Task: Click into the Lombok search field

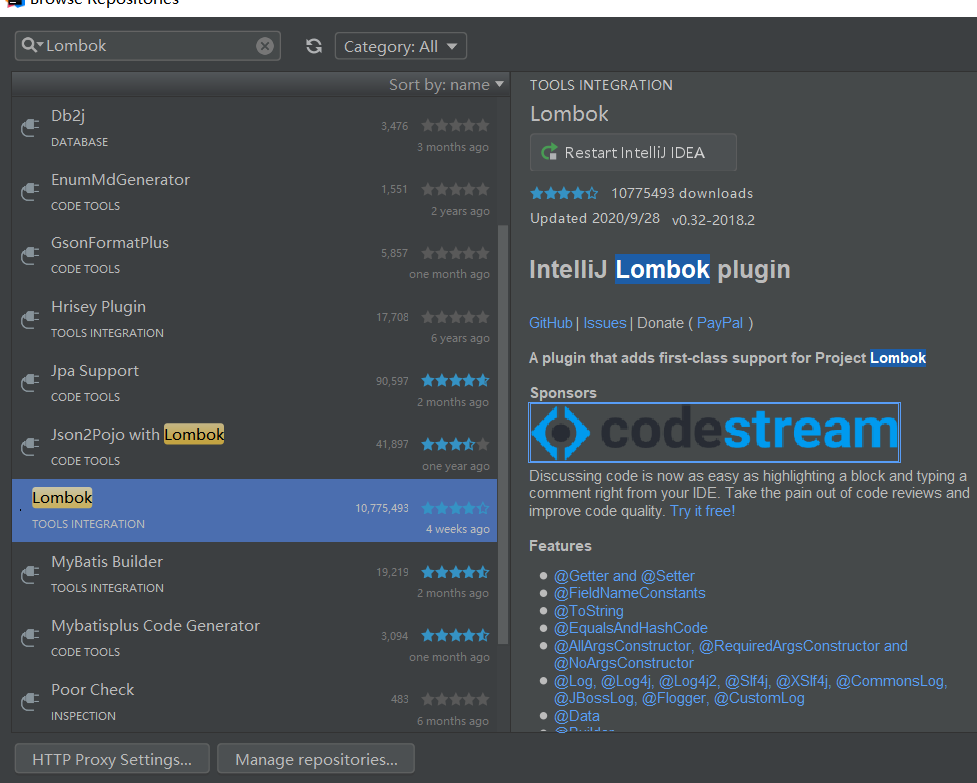Action: pyautogui.click(x=148, y=45)
